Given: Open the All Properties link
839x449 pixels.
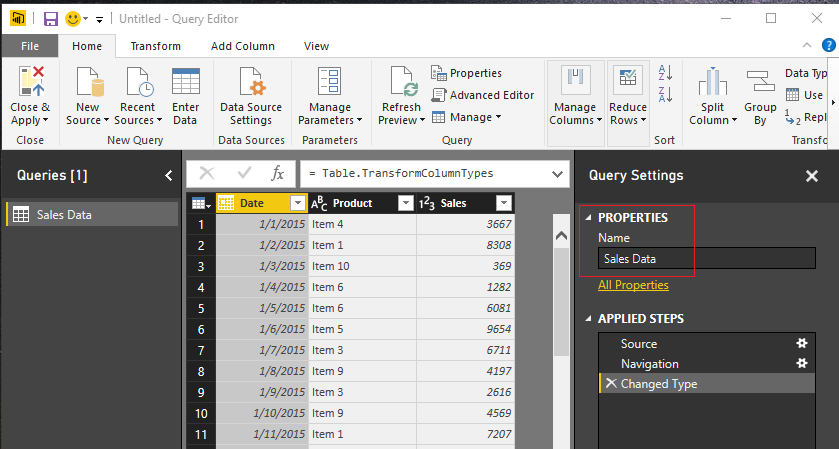Looking at the screenshot, I should tap(633, 285).
